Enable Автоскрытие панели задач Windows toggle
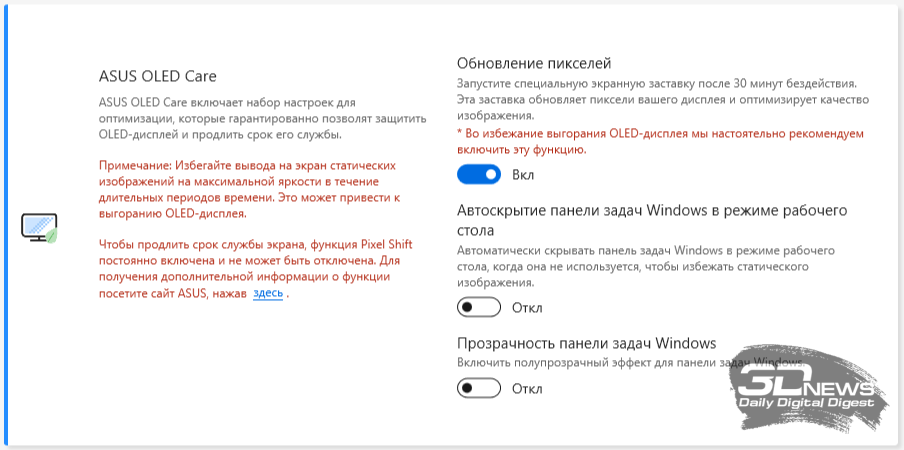 pyautogui.click(x=479, y=307)
